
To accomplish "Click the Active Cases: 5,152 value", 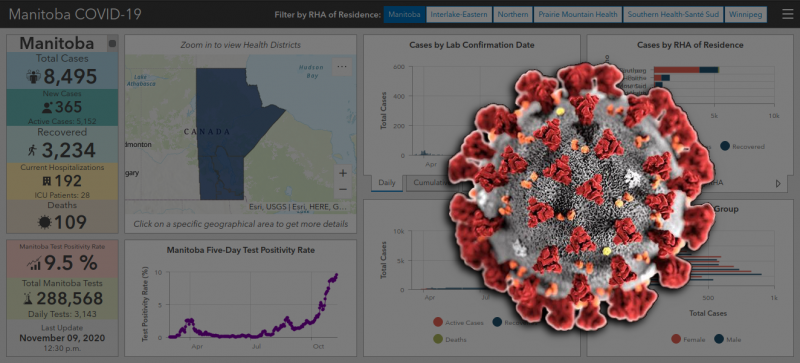I will pyautogui.click(x=62, y=122).
